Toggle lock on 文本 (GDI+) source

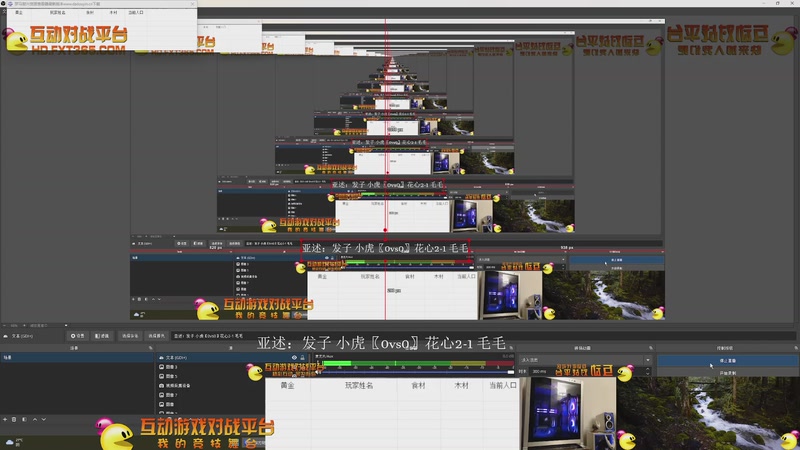[x=303, y=358]
